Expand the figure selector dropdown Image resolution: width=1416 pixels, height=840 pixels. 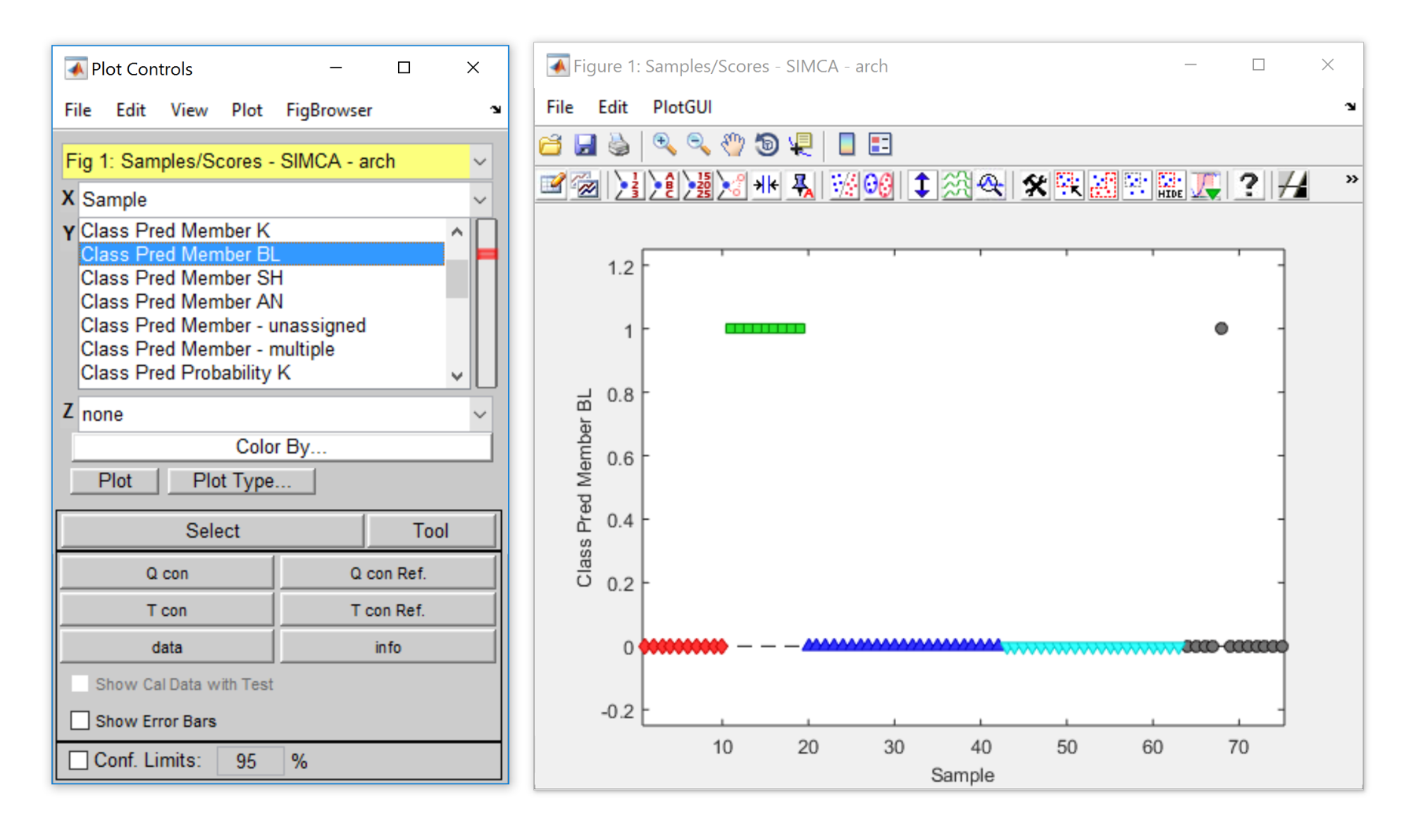pyautogui.click(x=480, y=162)
